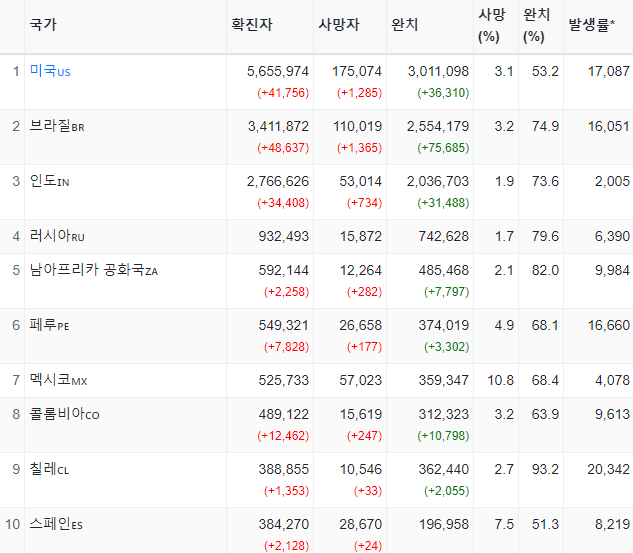This screenshot has height=553, width=633.
Task: Click India incidence rate 2,005
Action: [612, 181]
